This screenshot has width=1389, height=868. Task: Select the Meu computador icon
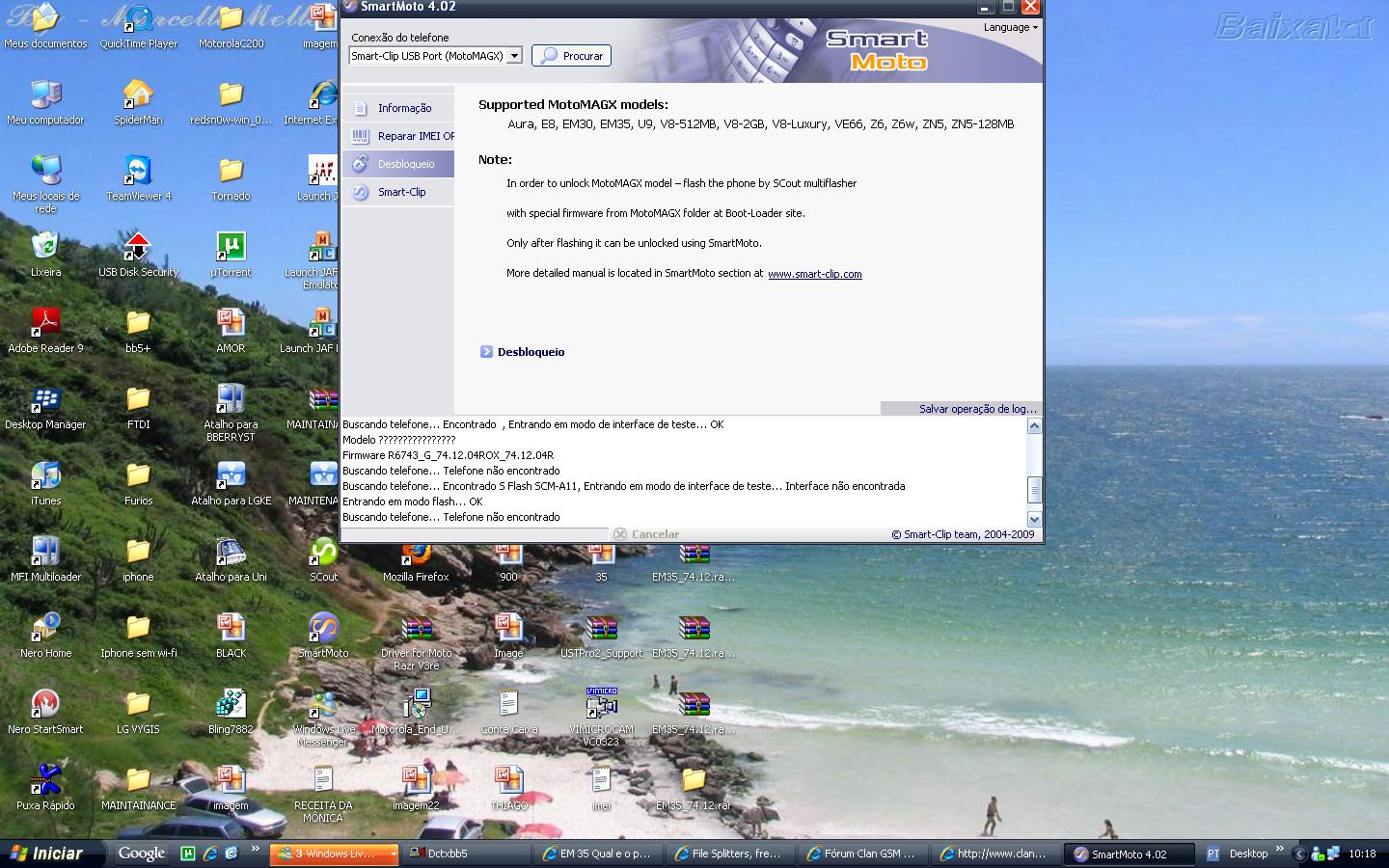(x=45, y=103)
